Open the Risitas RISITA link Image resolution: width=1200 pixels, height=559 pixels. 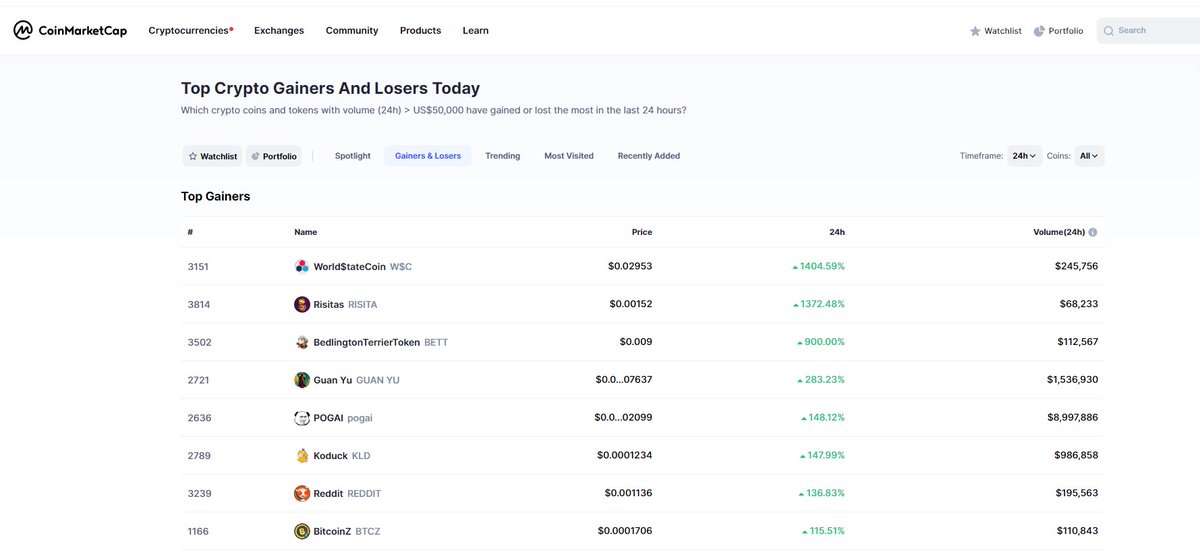point(336,304)
